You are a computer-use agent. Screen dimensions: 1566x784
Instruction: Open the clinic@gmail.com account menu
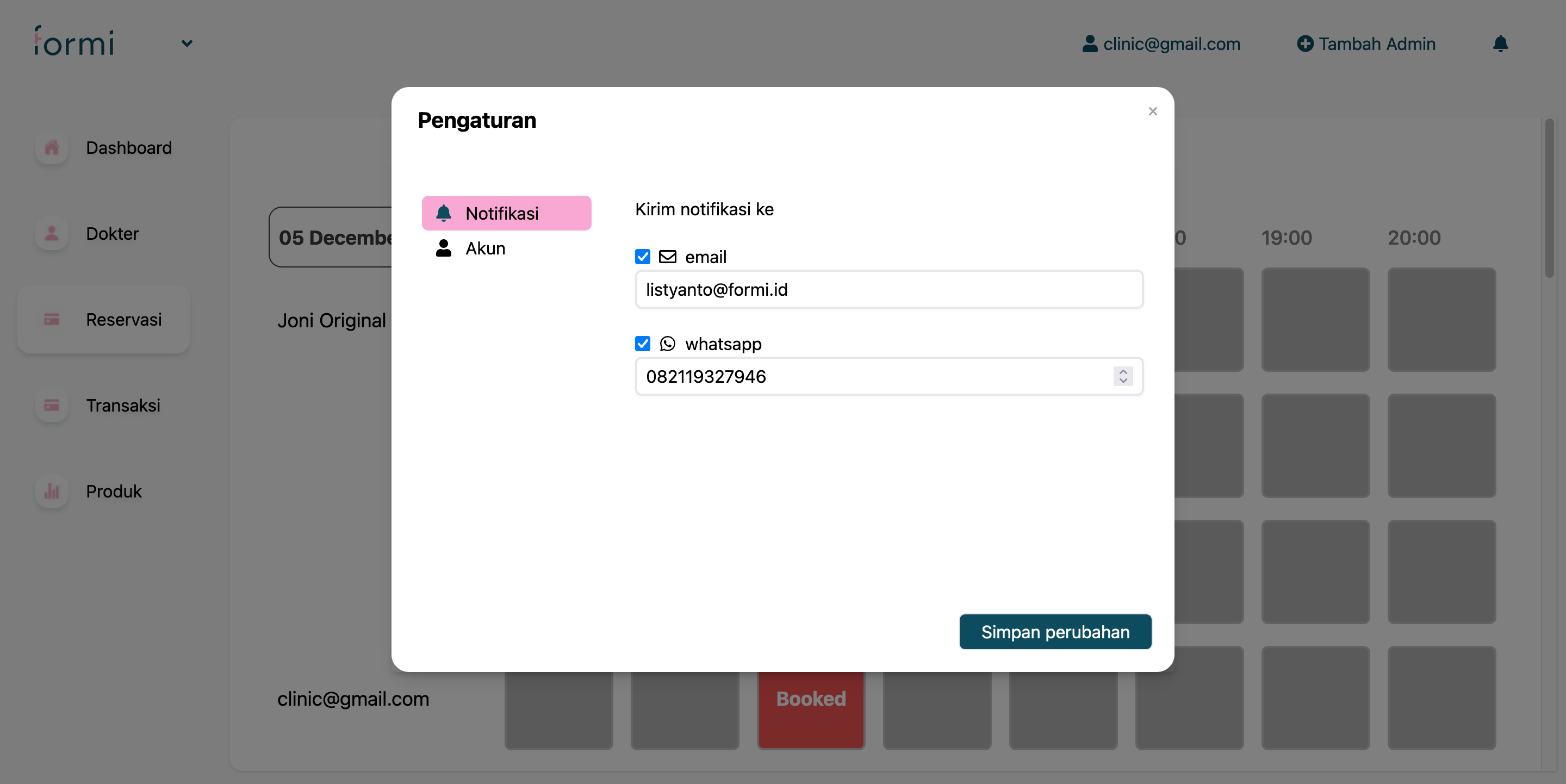1161,43
